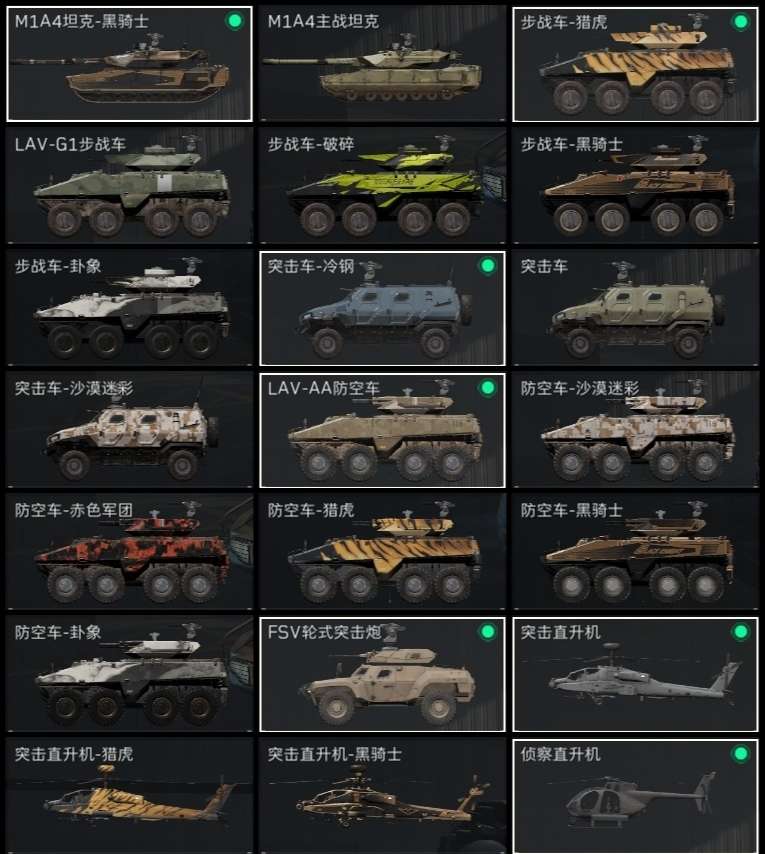765x854 pixels.
Task: Choose 突击车-沙漠迷彩 desert camo skin
Action: pyautogui.click(x=130, y=430)
